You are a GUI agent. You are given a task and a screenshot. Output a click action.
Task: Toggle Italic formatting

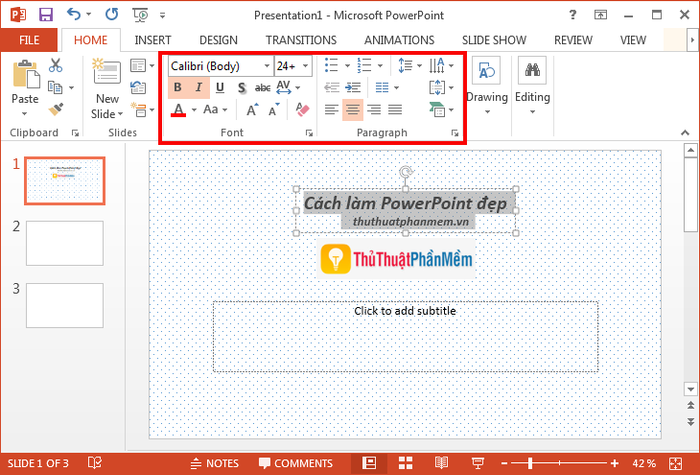coord(199,88)
